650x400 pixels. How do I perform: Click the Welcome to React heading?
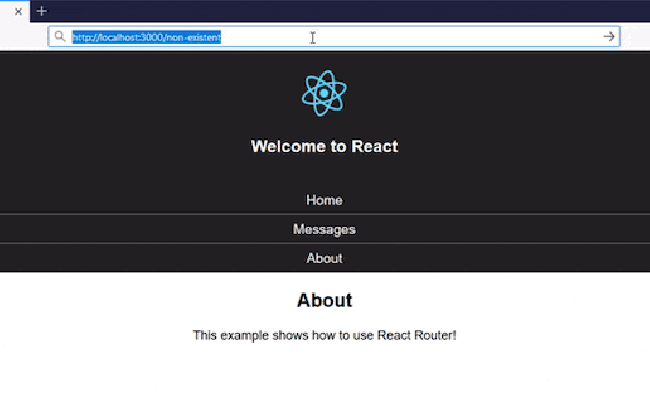324,146
